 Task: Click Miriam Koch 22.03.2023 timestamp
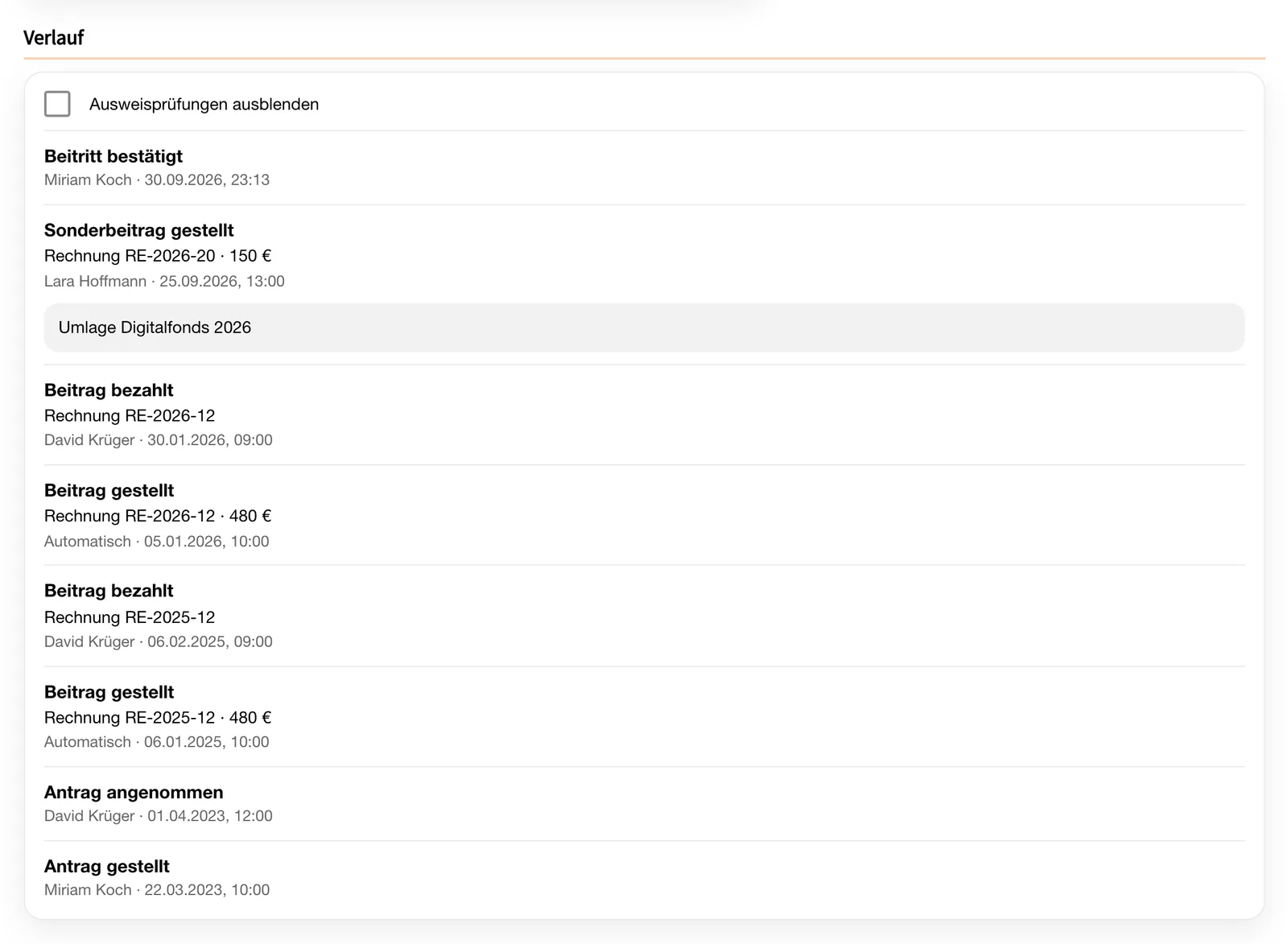tap(157, 890)
